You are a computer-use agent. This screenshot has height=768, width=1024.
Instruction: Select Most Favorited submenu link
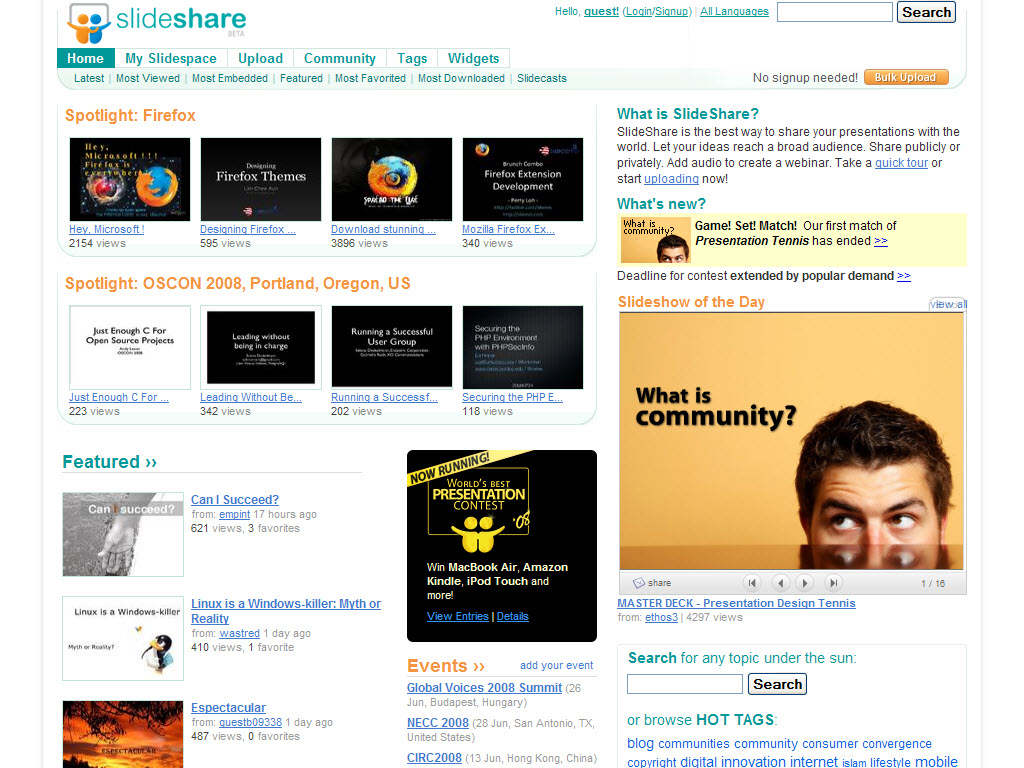[370, 78]
